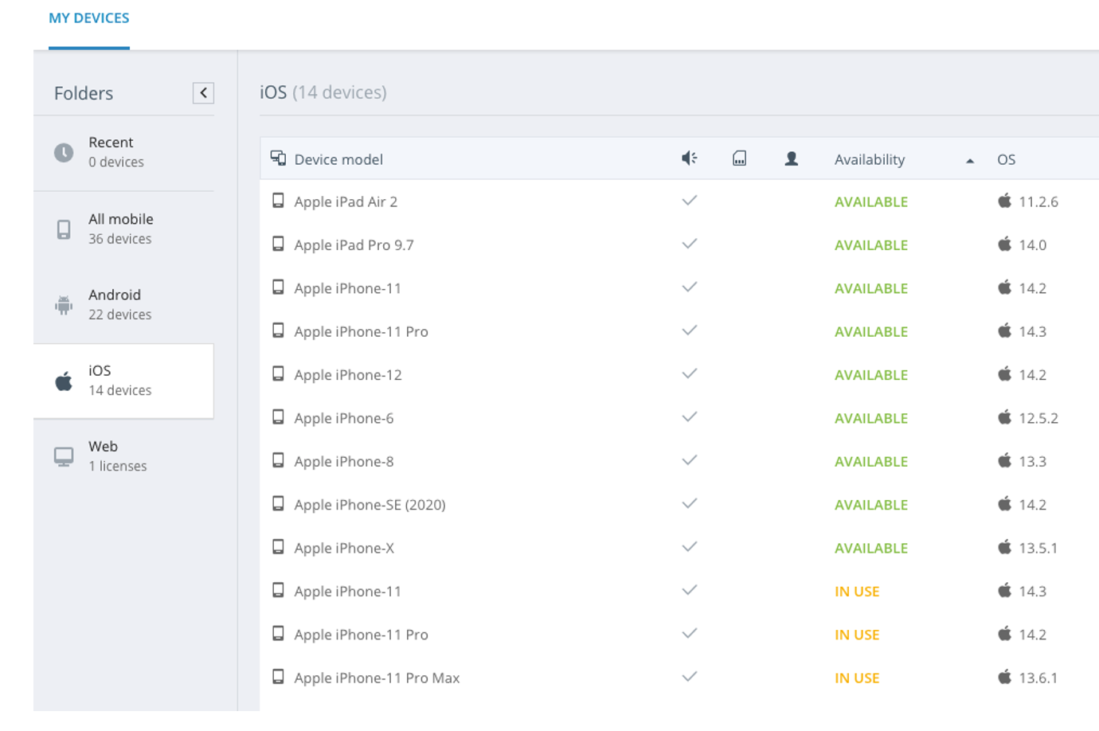Sort by the OS column header
Screen dimensions: 1099x731
tap(1006, 160)
